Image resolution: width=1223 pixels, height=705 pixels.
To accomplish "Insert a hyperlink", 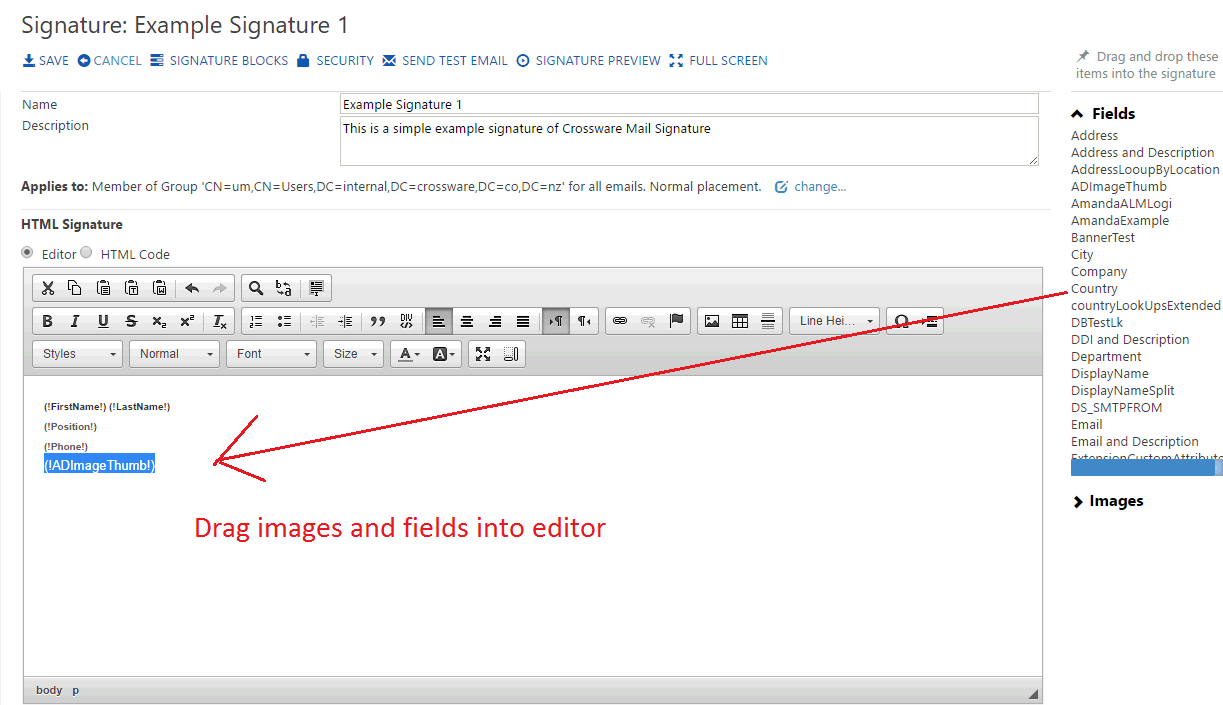I will click(x=620, y=321).
